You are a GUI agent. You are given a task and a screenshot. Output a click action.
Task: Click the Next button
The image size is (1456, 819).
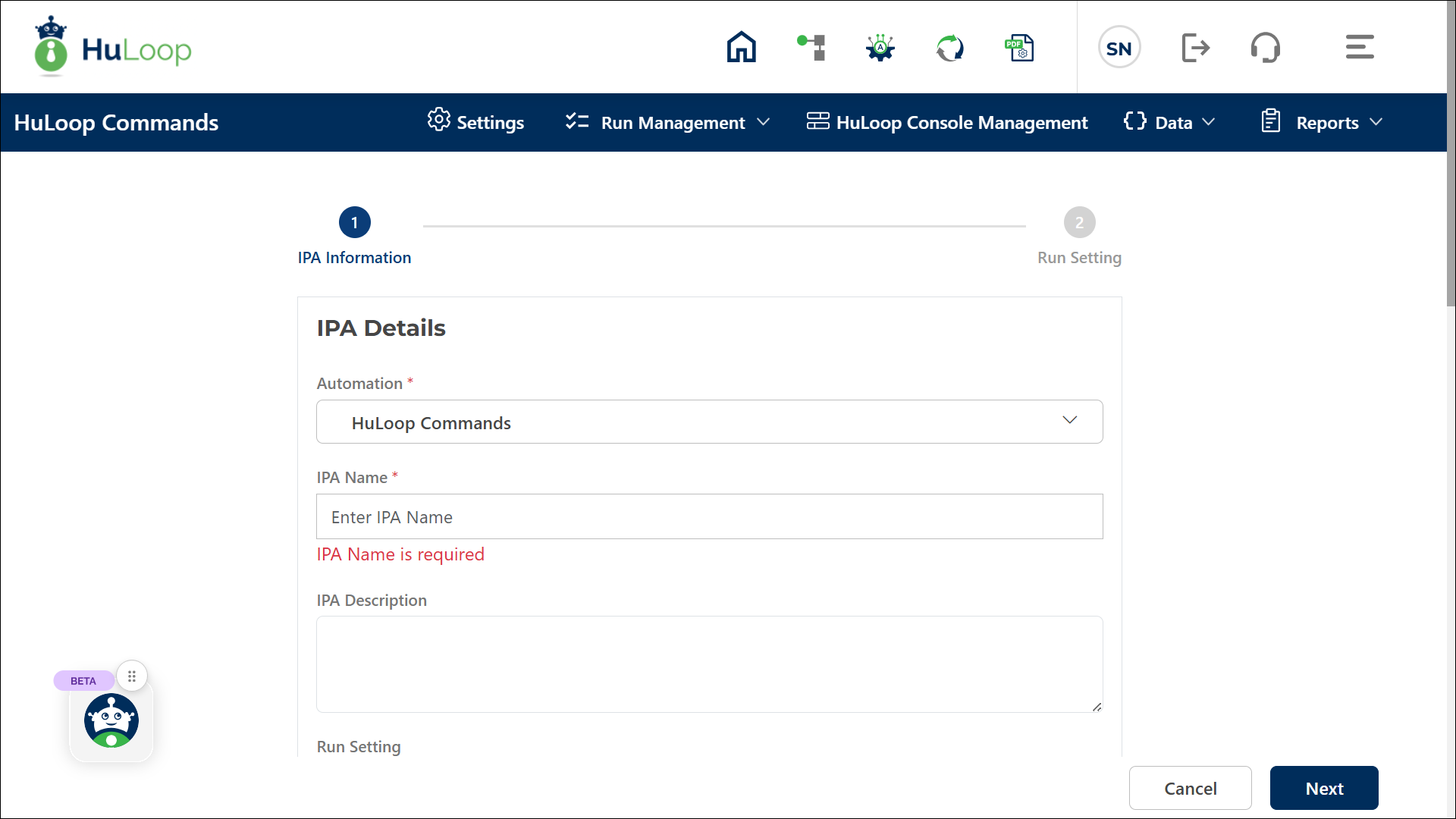[x=1323, y=788]
